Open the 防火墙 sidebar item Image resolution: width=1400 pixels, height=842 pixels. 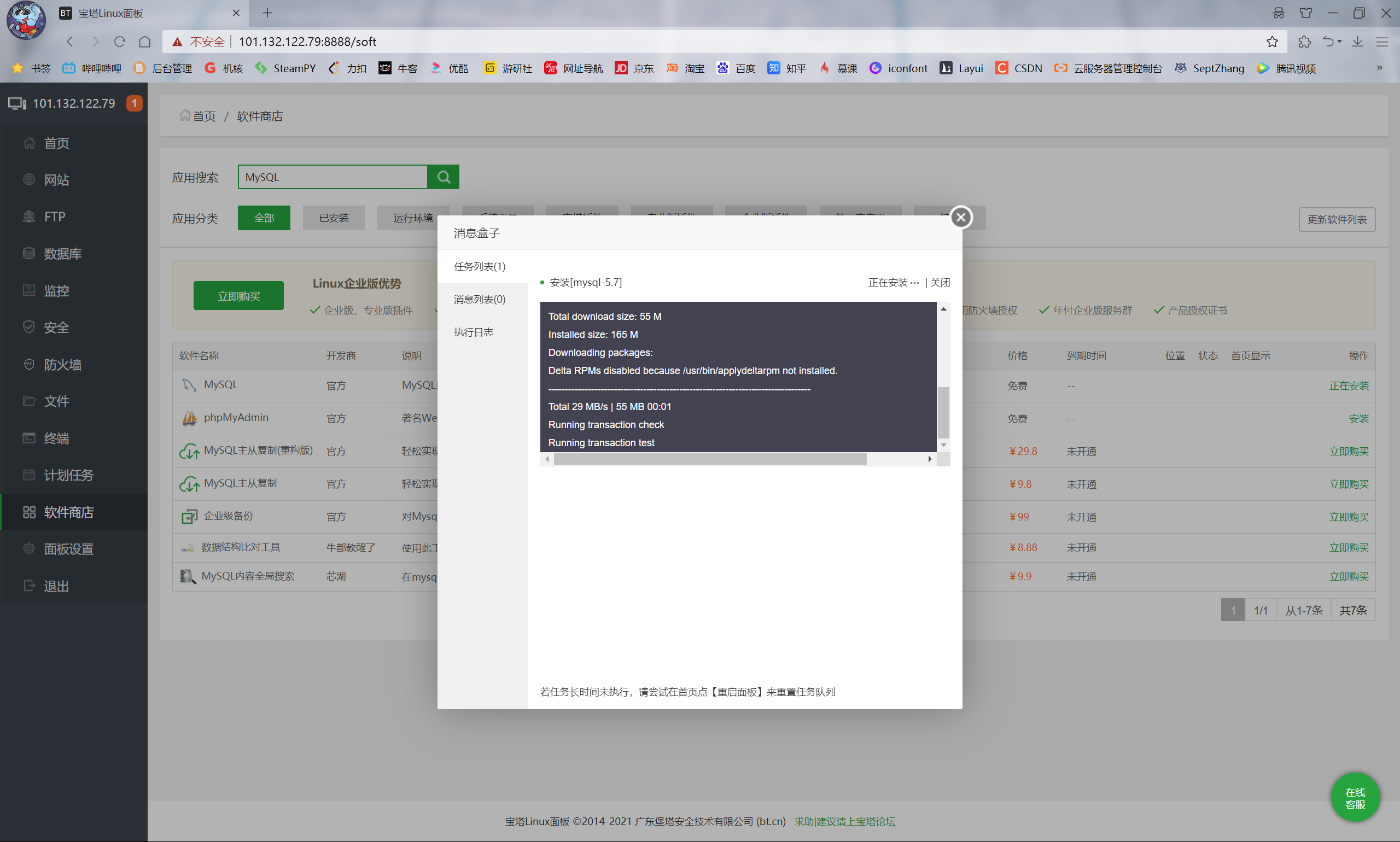tap(62, 364)
